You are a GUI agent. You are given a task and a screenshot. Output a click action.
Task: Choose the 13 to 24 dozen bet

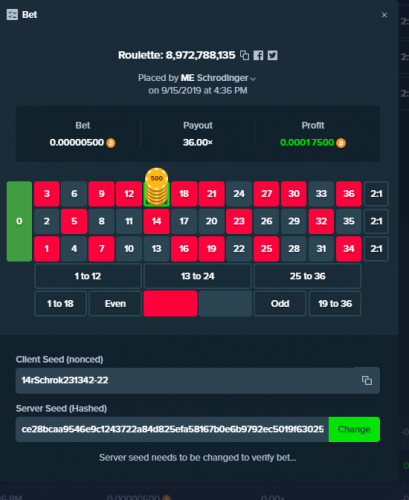(198, 276)
